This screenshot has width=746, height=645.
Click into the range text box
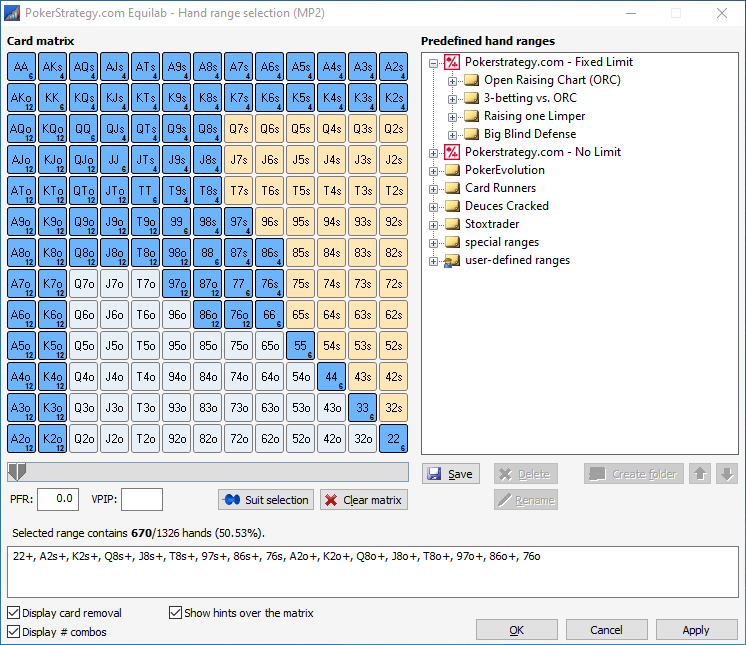point(373,572)
